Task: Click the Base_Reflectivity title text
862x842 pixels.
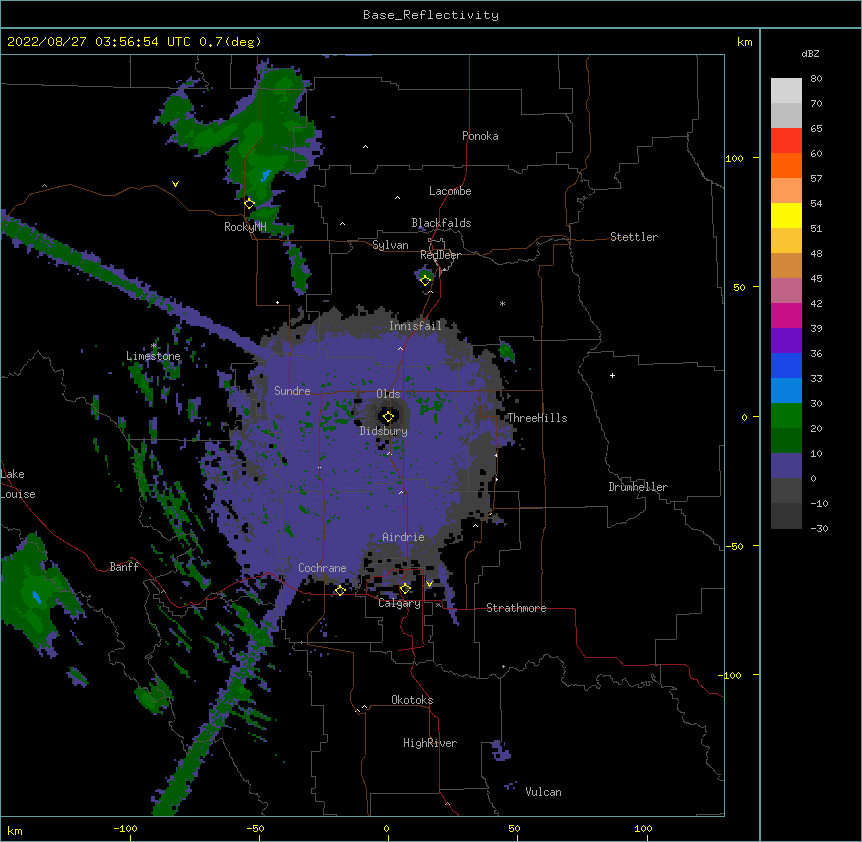Action: click(x=431, y=15)
